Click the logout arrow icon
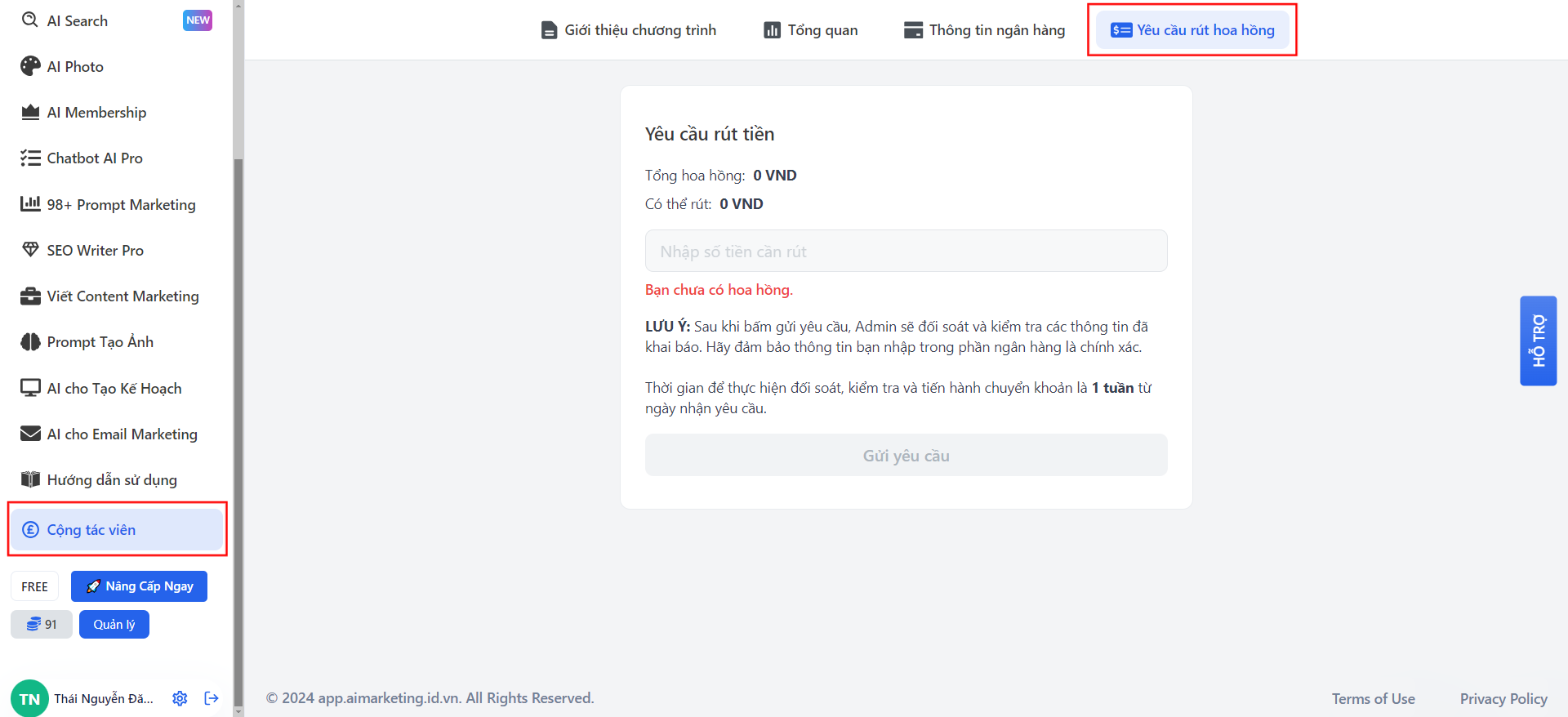Image resolution: width=1568 pixels, height=717 pixels. [x=212, y=698]
